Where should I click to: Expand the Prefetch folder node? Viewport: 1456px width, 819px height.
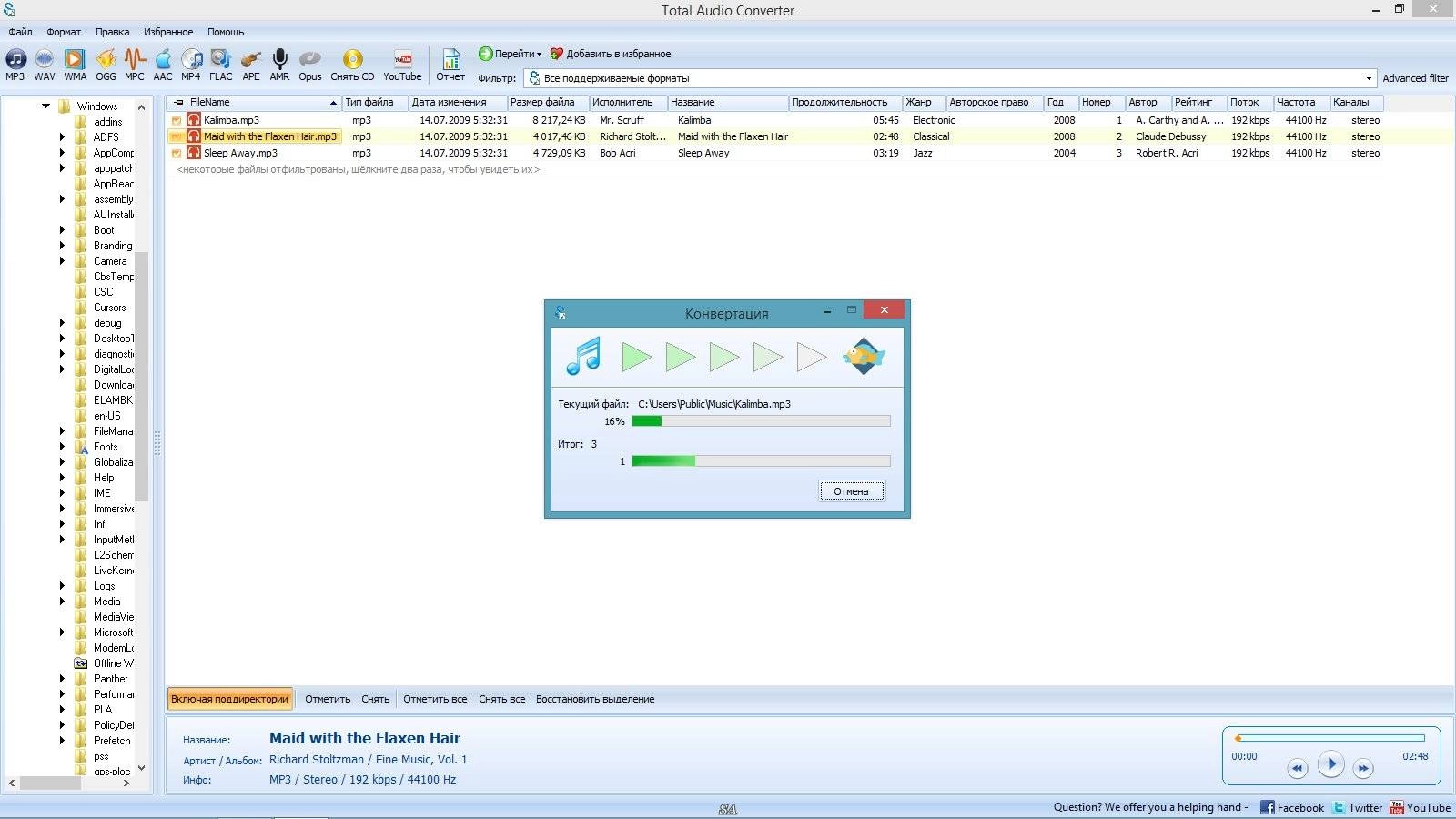(62, 741)
